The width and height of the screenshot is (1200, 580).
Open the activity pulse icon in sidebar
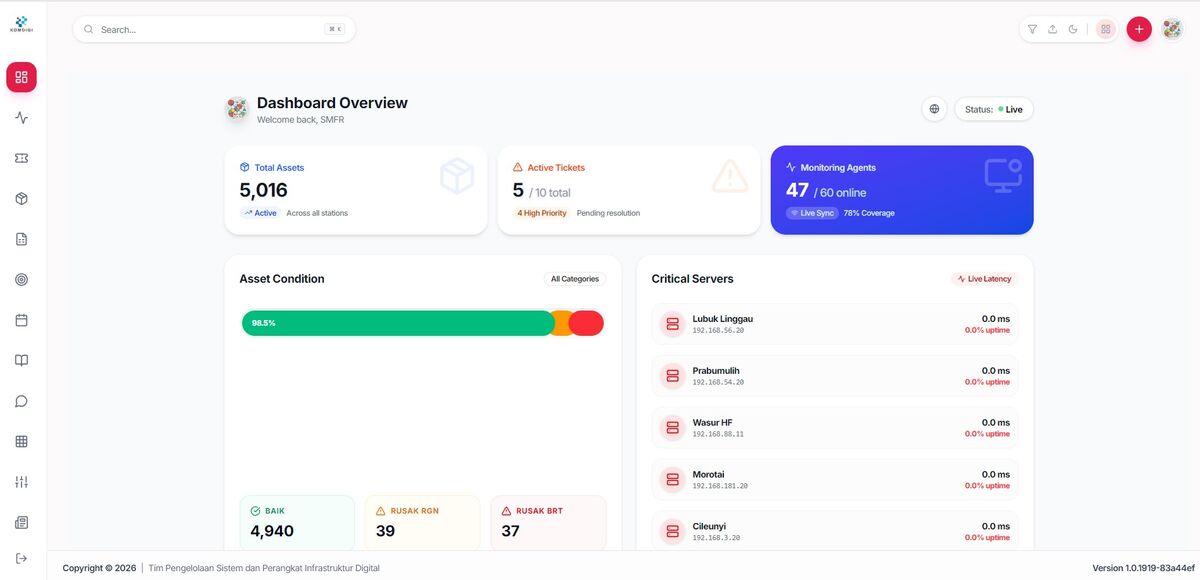click(21, 118)
